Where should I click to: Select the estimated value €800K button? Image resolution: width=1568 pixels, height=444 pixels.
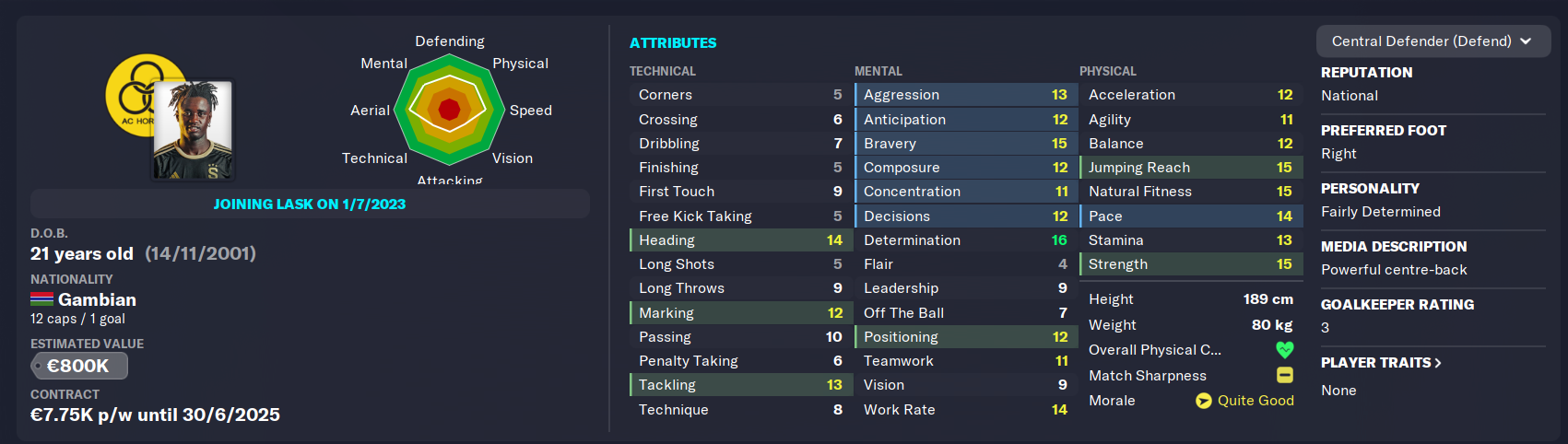pyautogui.click(x=79, y=366)
